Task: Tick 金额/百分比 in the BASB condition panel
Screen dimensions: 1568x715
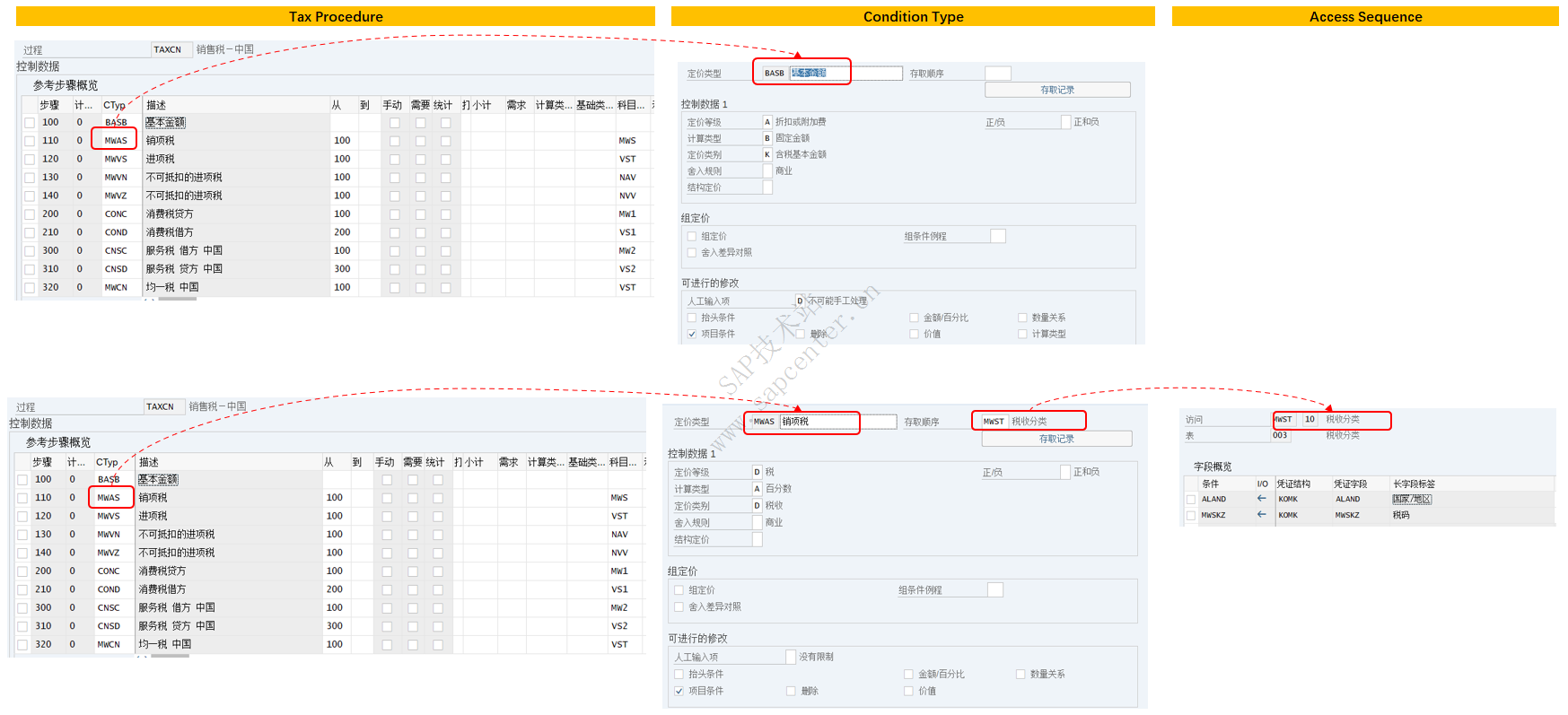Action: pyautogui.click(x=915, y=318)
